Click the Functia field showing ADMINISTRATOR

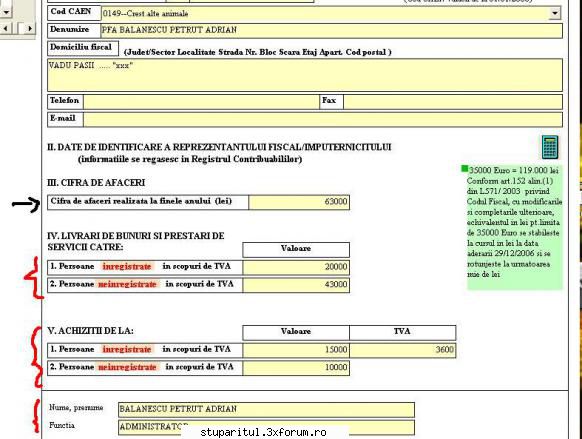click(266, 427)
